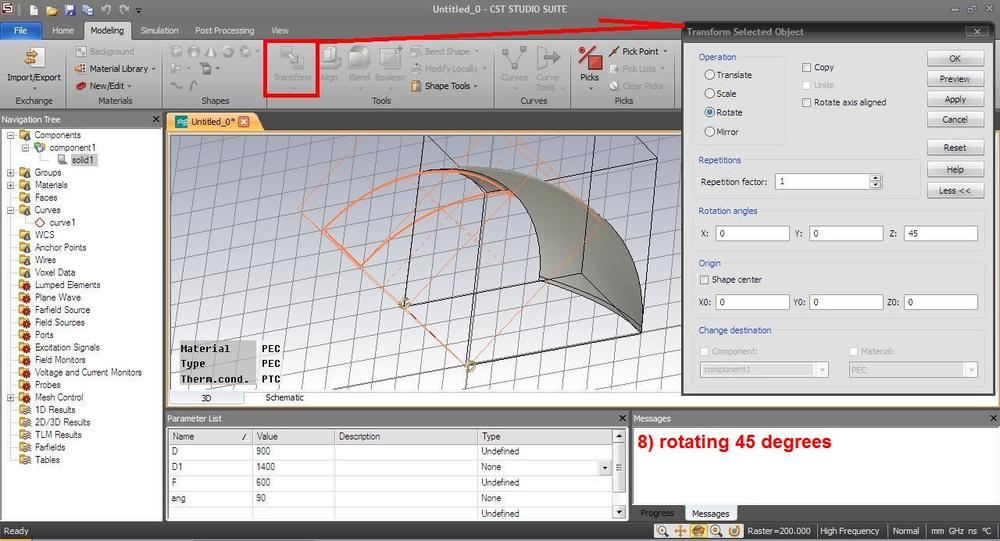The width and height of the screenshot is (1000, 541).
Task: Click the Save icon in quick toolbar
Action: pyautogui.click(x=70, y=10)
